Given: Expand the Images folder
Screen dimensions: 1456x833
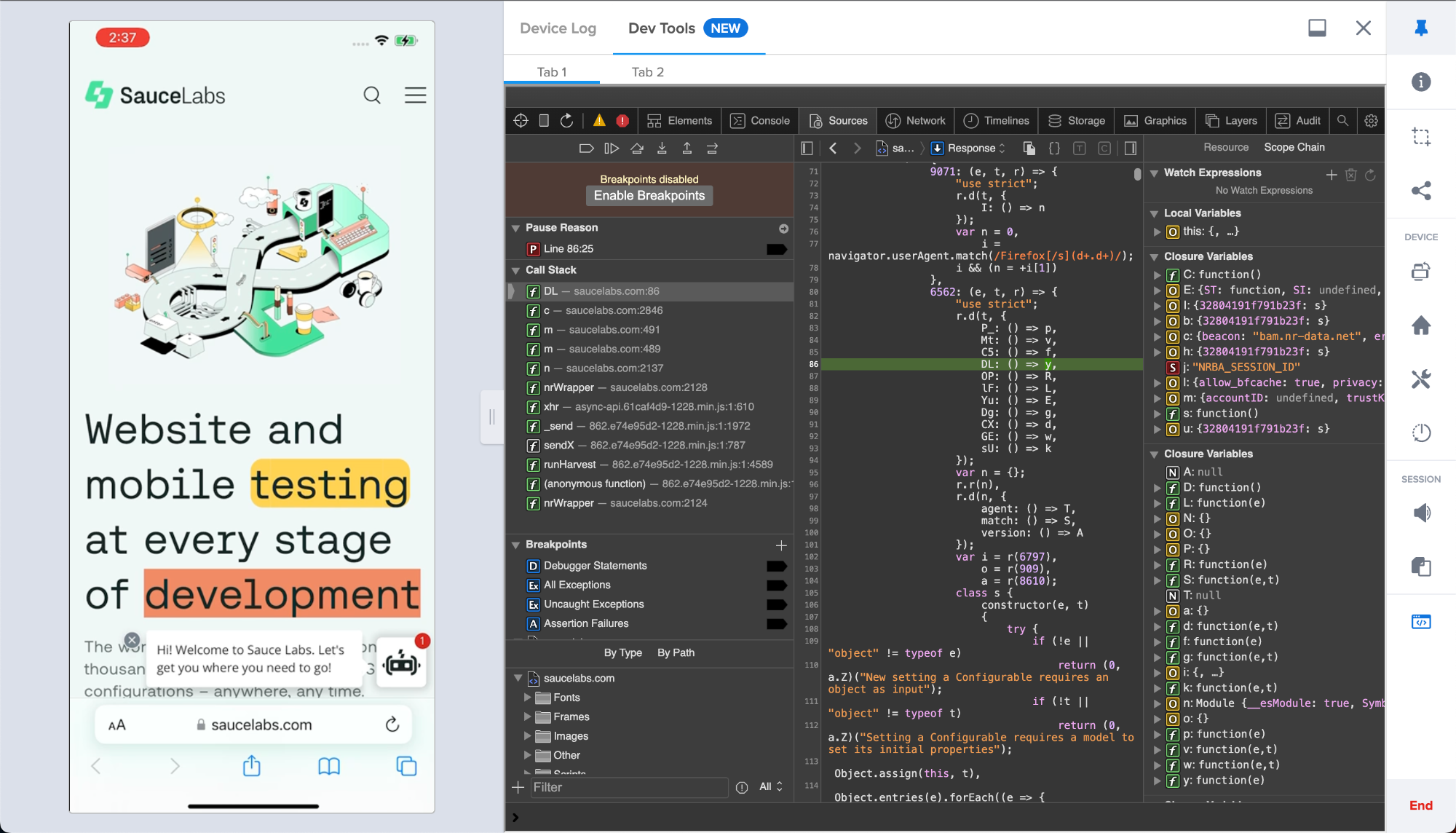Looking at the screenshot, I should tap(528, 736).
